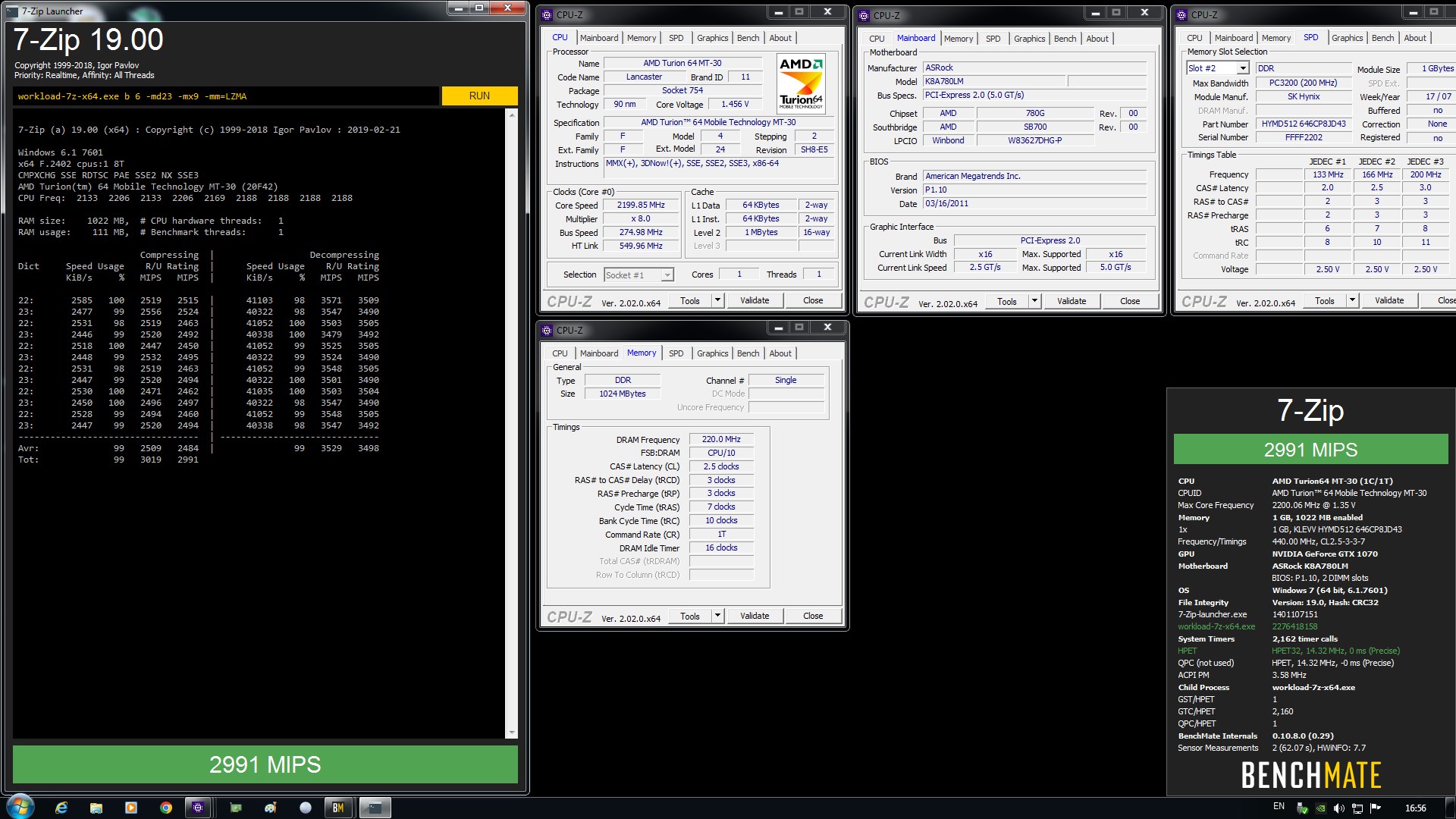The width and height of the screenshot is (1456, 819).
Task: Expand Tools arrow in CPU tab window
Action: point(717,300)
